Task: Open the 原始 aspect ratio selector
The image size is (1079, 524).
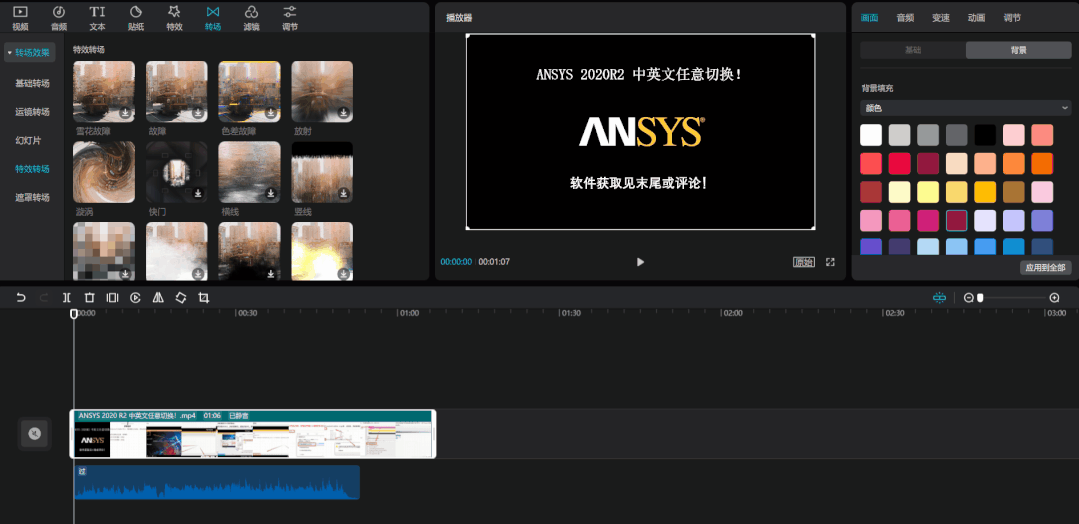Action: (x=804, y=262)
